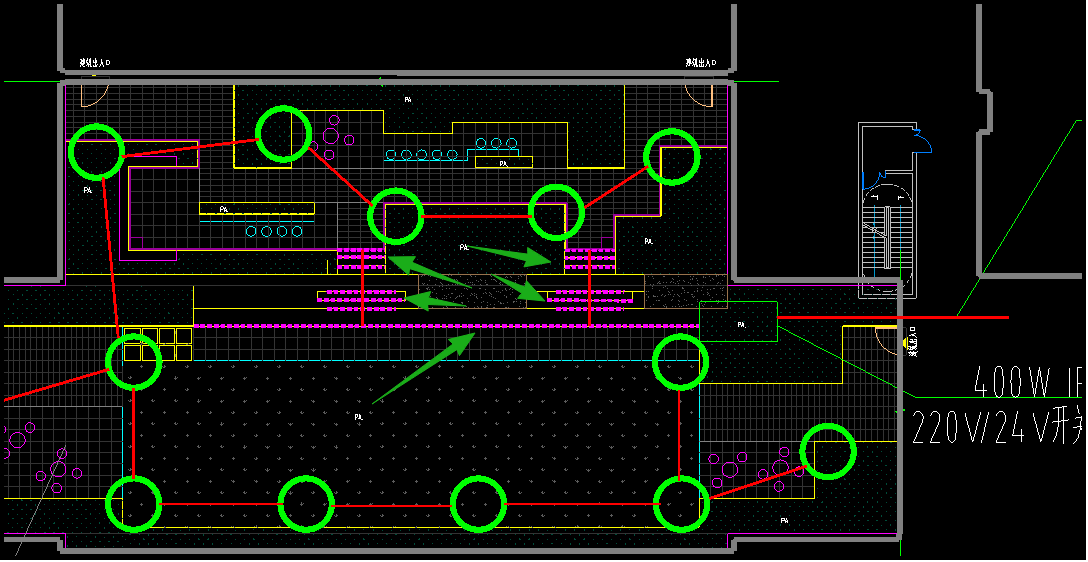Image resolution: width=1088 pixels, height=562 pixels.
Task: Click the entrance text label above the upper-left door
Action: [x=96, y=63]
